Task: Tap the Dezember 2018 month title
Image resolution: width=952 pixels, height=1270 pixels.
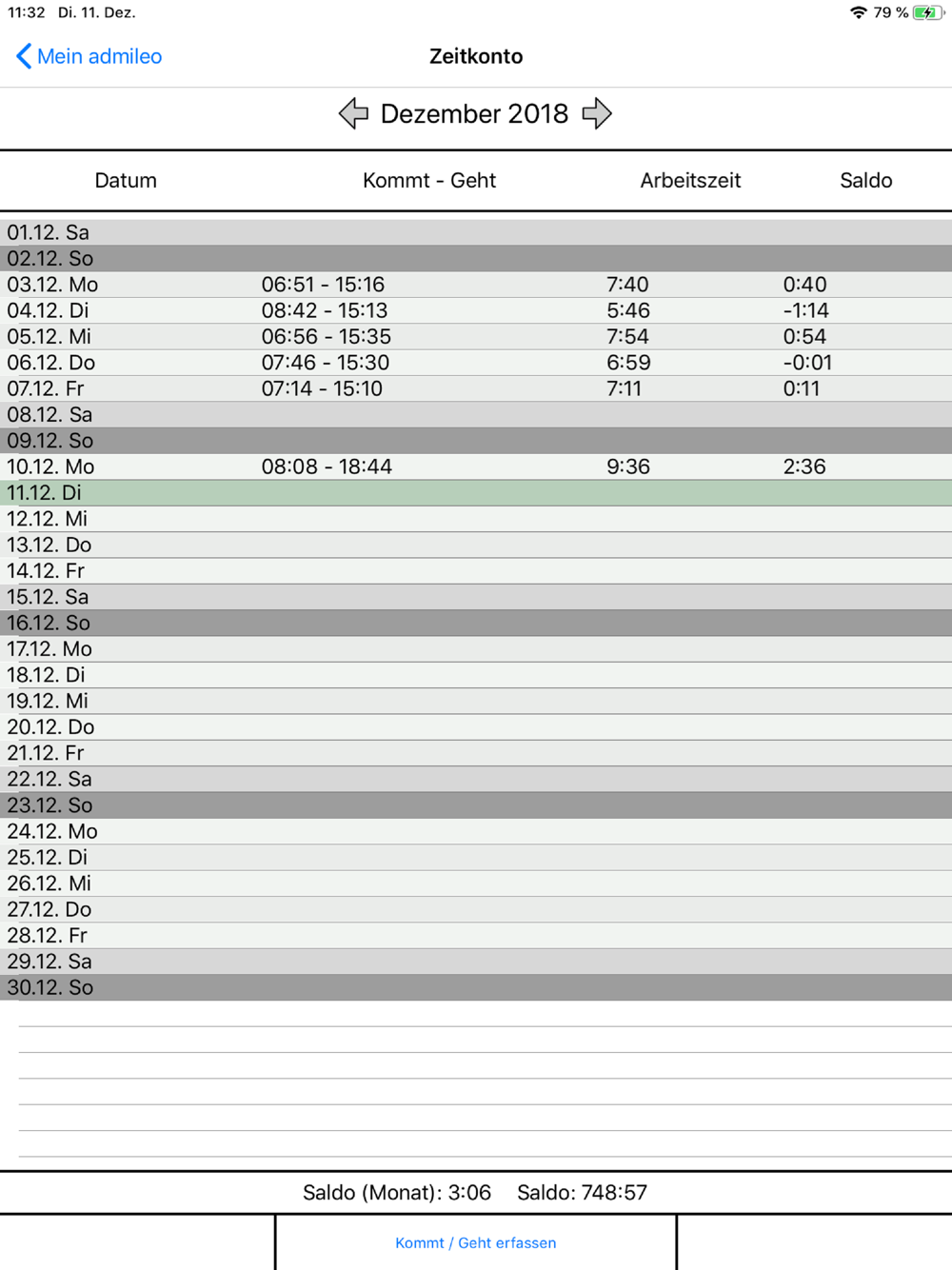Action: (x=474, y=113)
